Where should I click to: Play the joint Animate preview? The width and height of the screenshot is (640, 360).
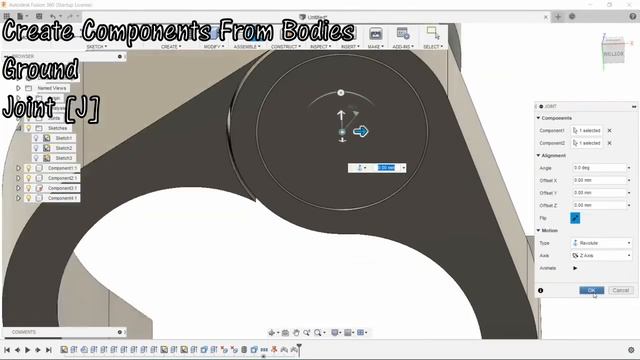pyautogui.click(x=575, y=268)
